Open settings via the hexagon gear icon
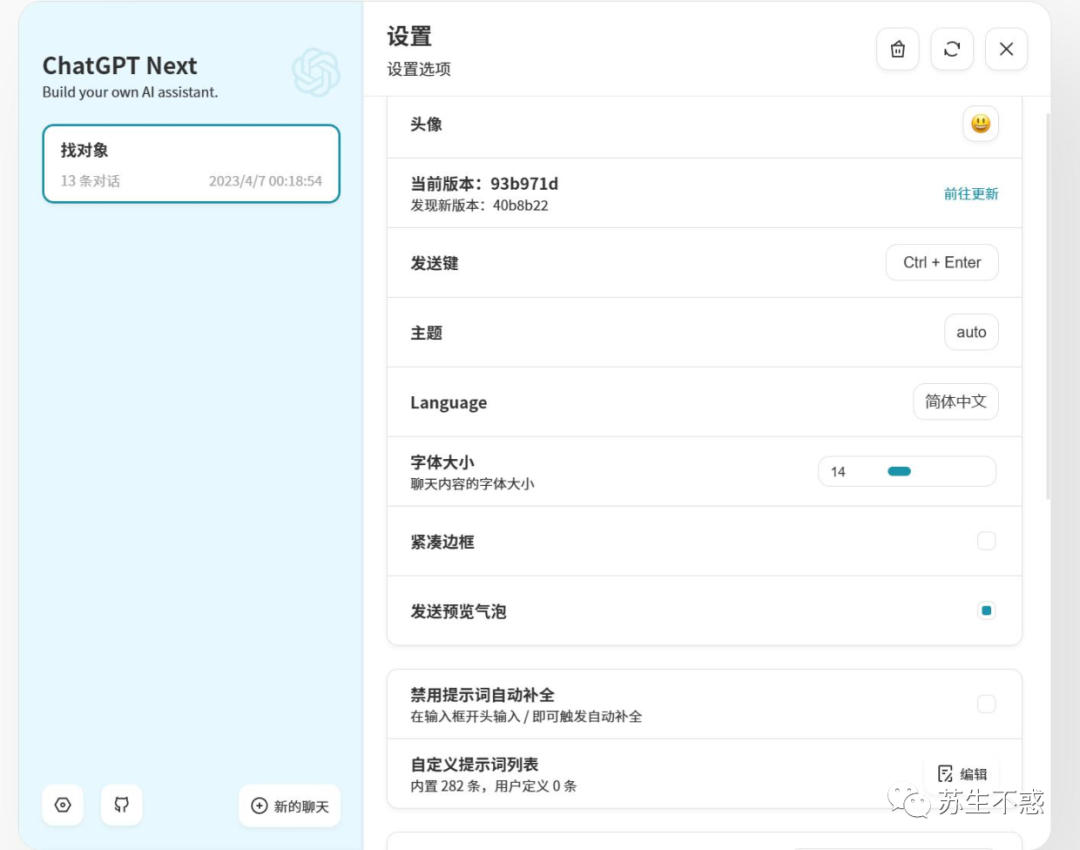 (x=63, y=805)
